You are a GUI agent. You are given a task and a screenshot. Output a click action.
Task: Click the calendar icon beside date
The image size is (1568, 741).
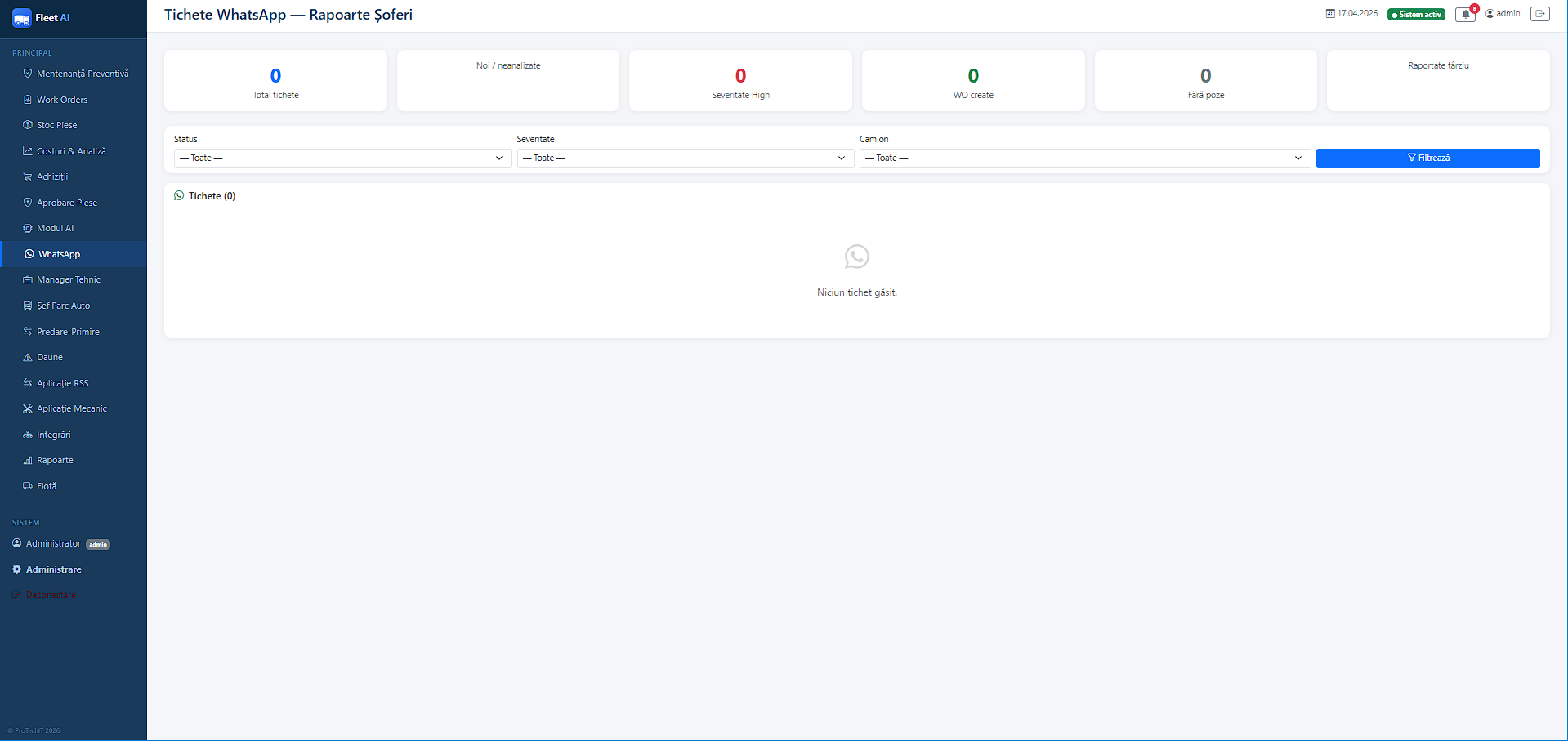click(1330, 14)
